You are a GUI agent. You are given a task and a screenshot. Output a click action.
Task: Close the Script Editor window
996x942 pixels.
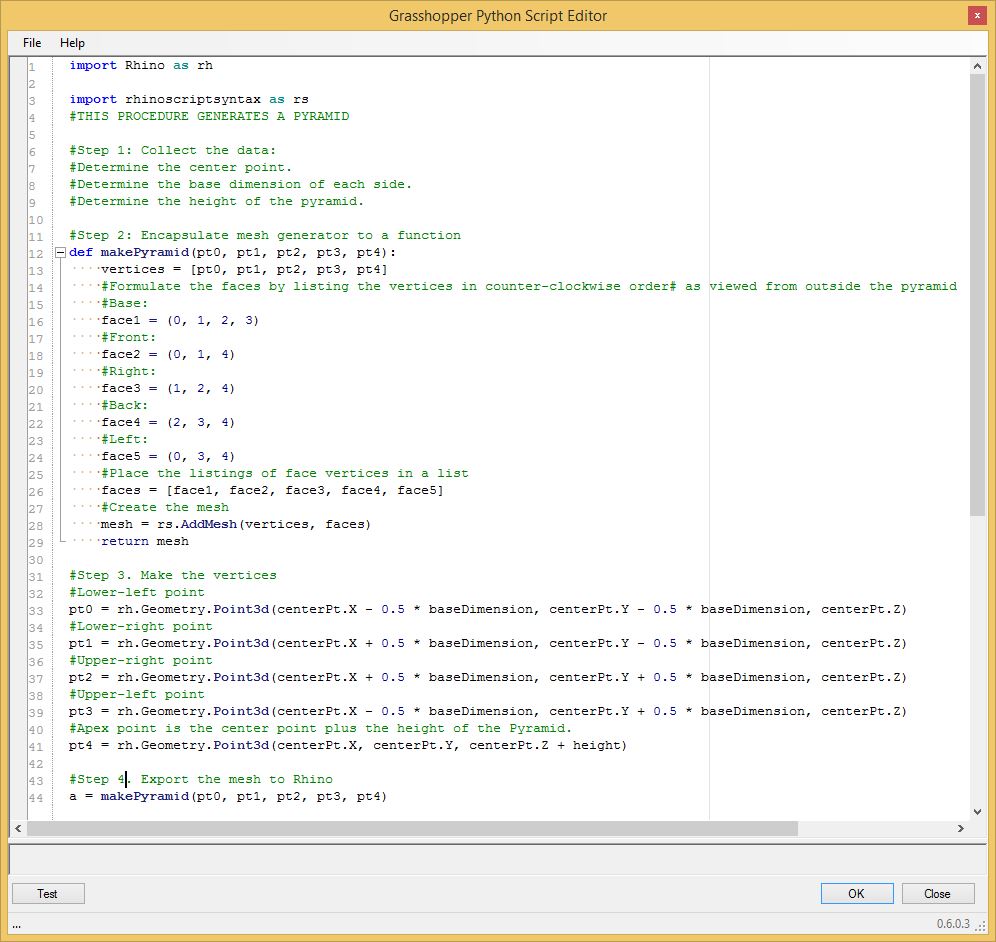coord(977,16)
